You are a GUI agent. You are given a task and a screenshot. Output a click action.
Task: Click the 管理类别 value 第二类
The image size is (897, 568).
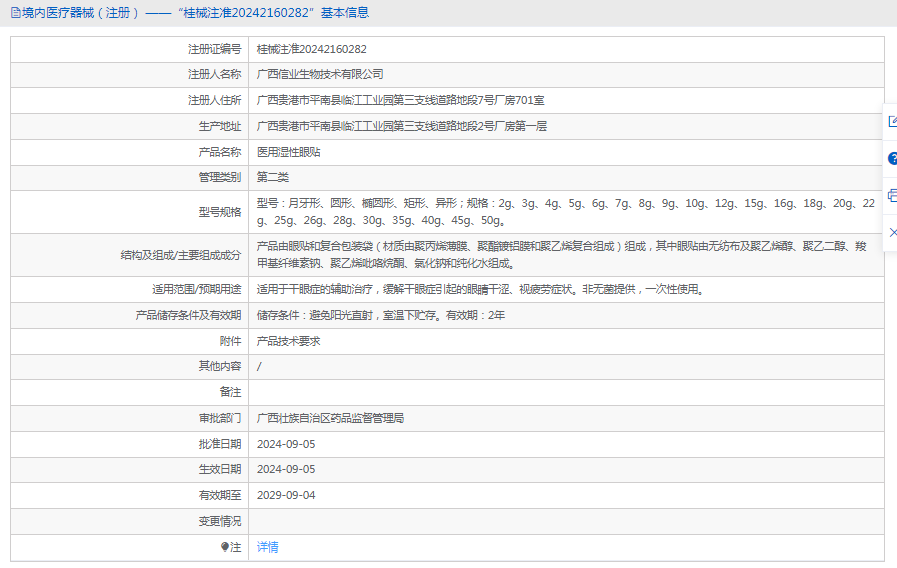pyautogui.click(x=273, y=177)
